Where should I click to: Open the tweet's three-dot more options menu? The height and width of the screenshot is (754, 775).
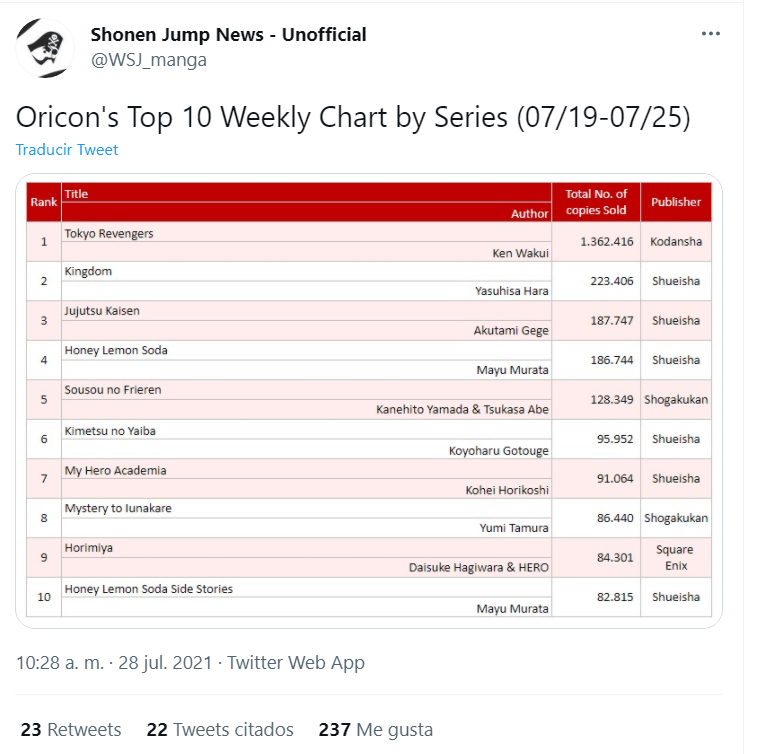tap(710, 34)
